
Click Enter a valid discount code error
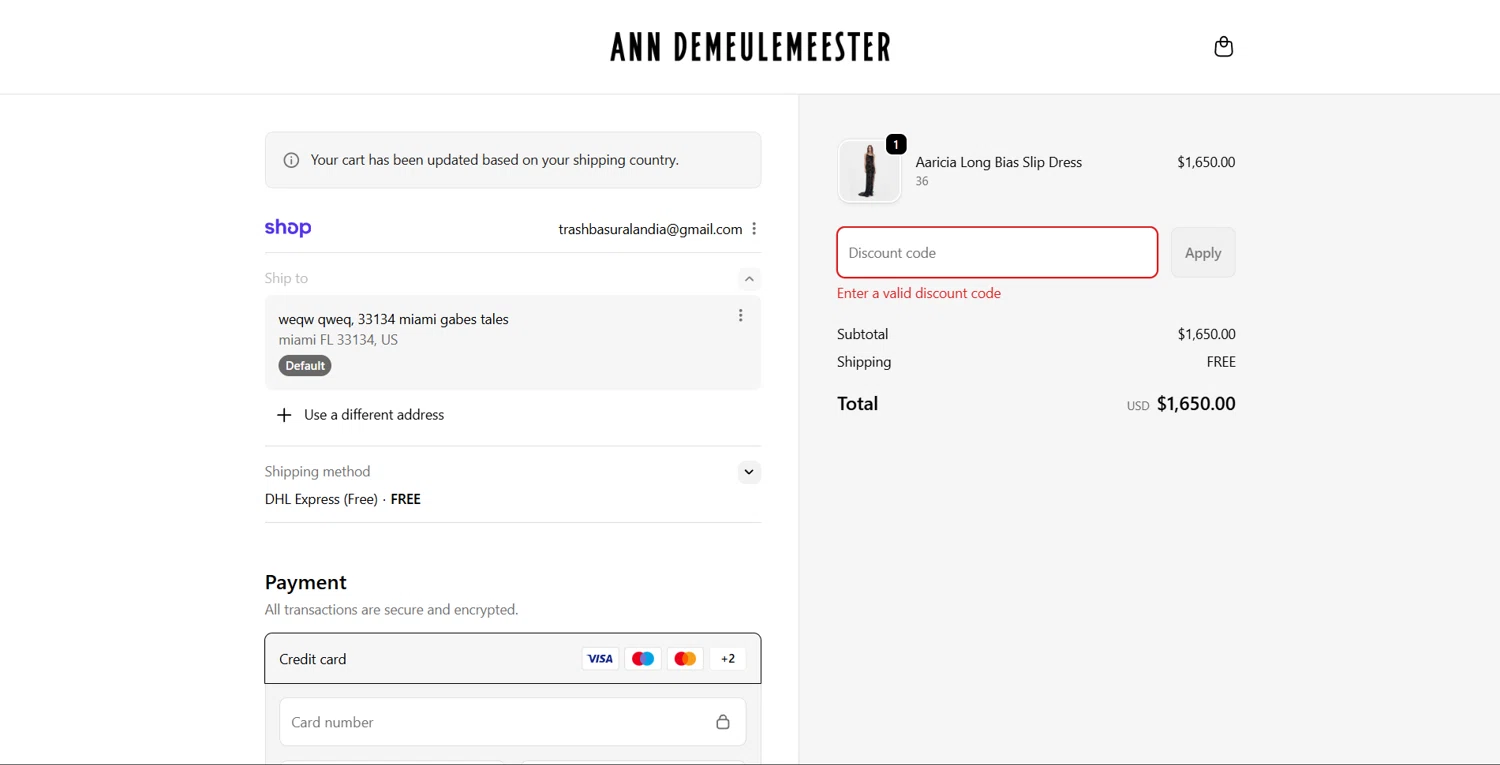click(x=919, y=293)
